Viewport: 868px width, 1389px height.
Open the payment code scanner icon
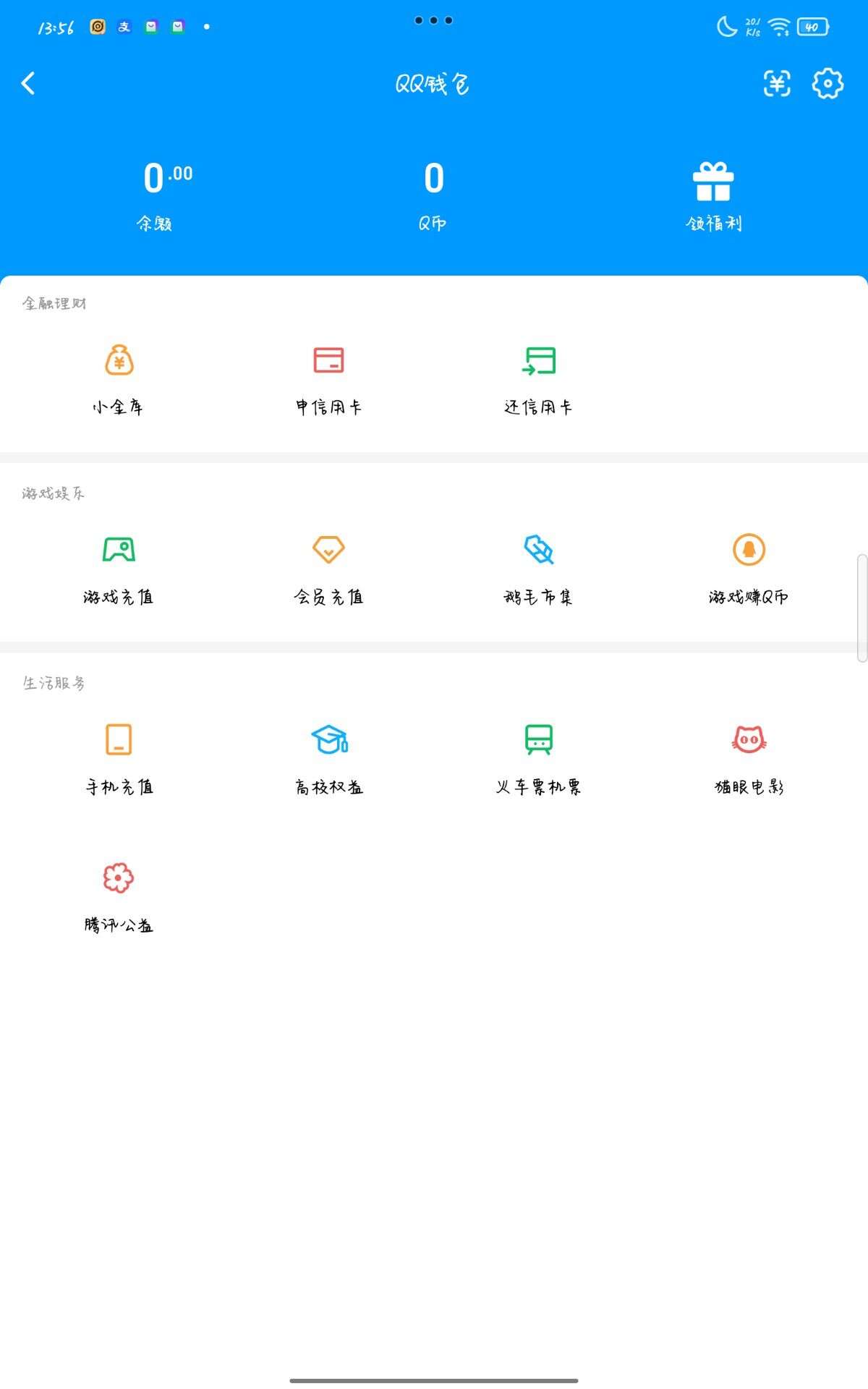777,84
